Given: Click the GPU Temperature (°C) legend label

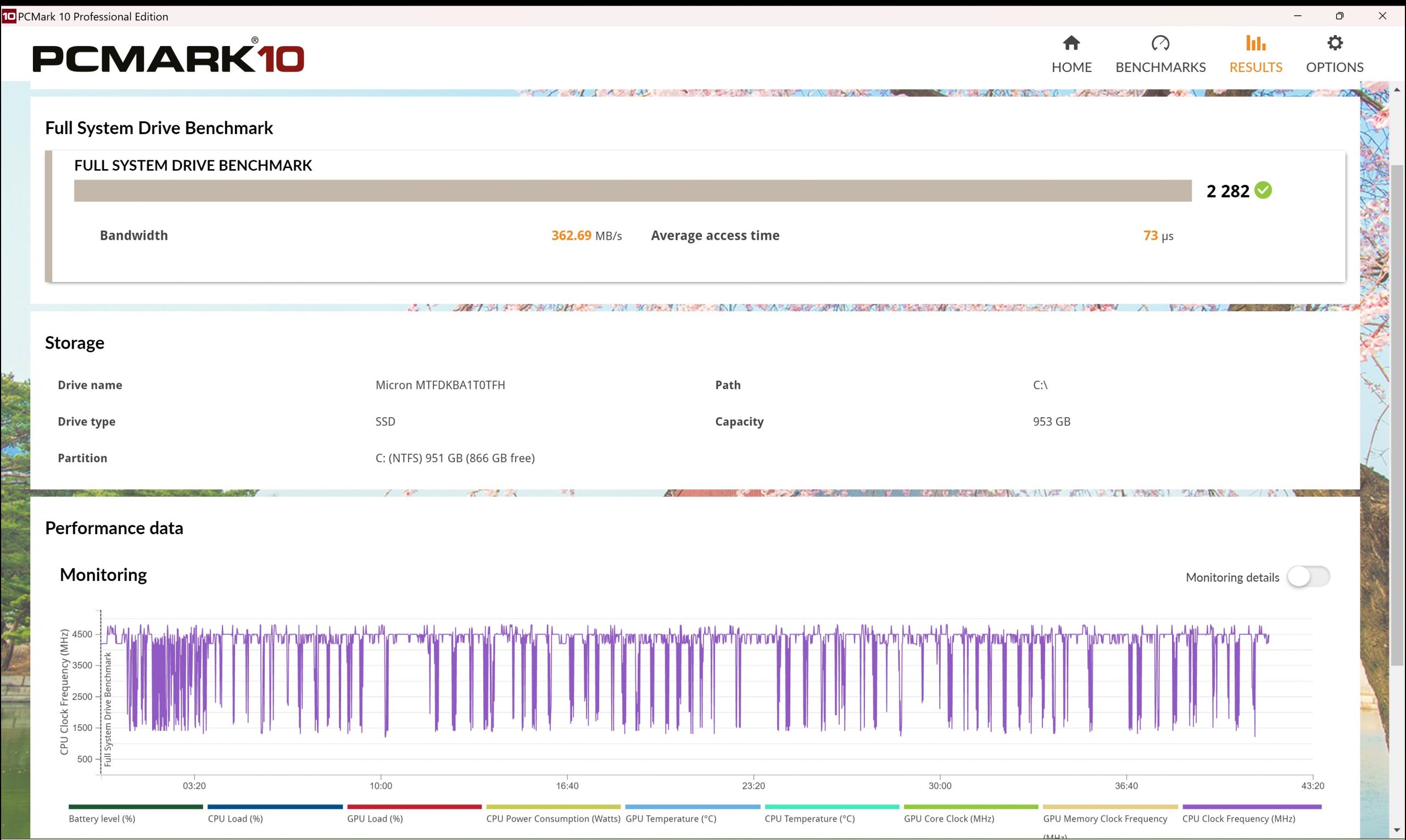Looking at the screenshot, I should coord(671,819).
